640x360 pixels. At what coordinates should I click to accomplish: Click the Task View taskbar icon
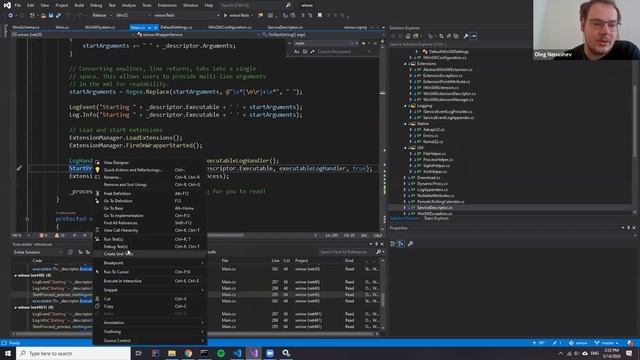138,353
